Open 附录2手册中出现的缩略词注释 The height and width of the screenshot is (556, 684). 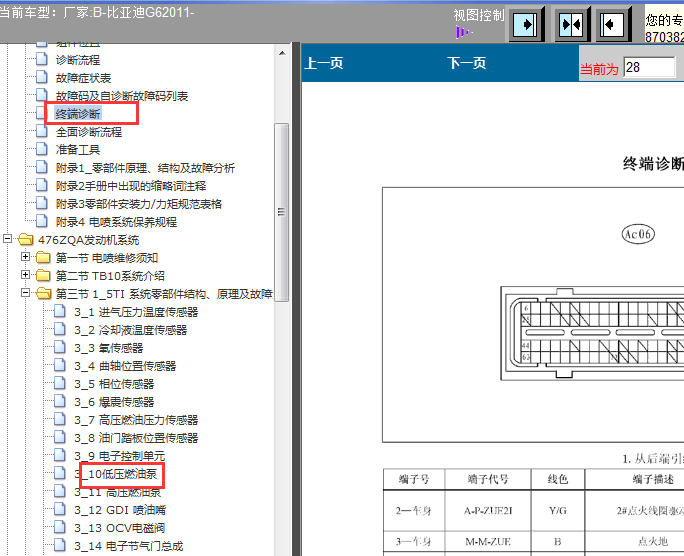131,186
